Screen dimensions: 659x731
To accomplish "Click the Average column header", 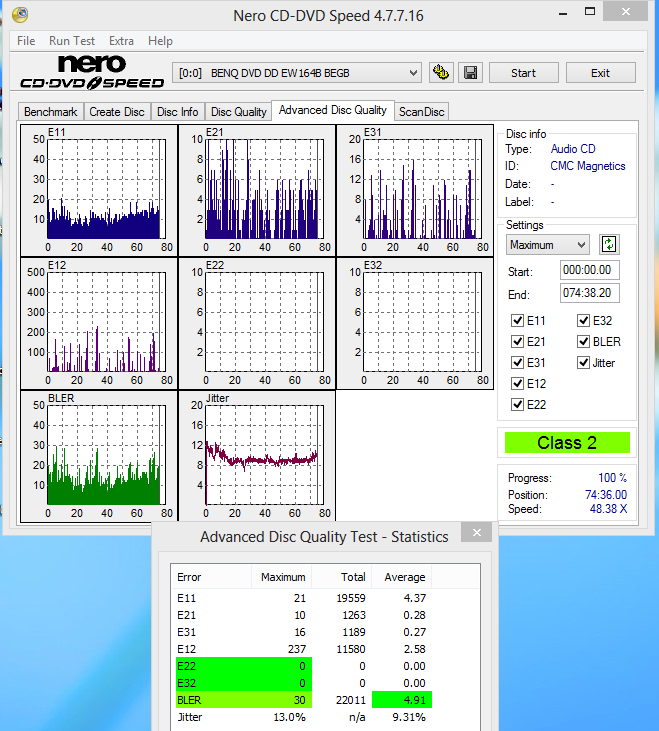I will (402, 577).
